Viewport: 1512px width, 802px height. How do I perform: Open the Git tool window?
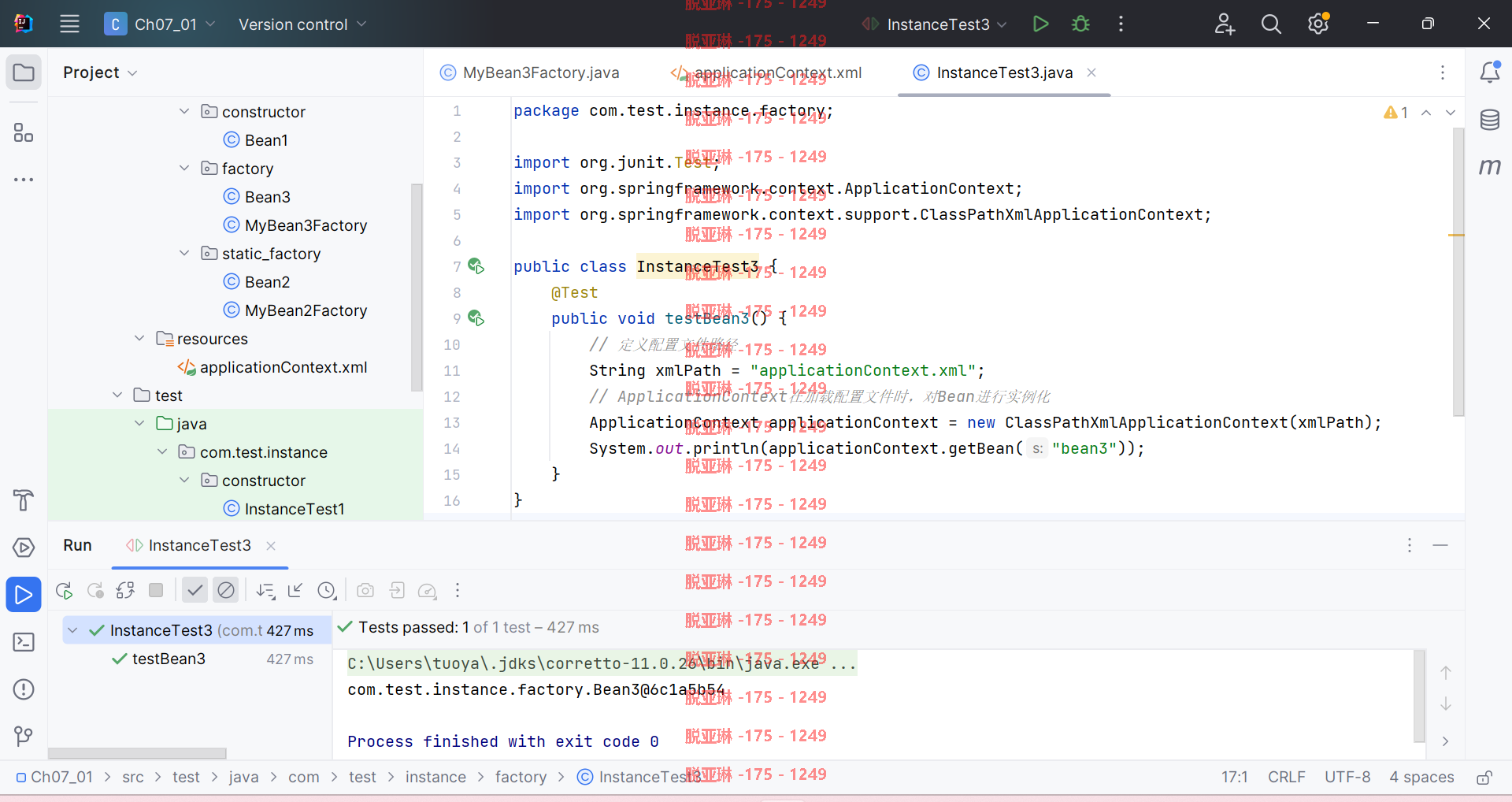point(24,736)
